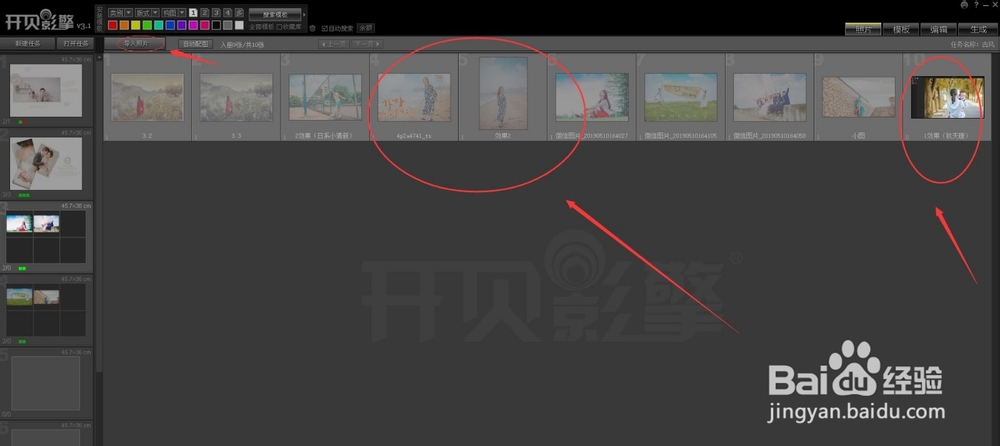Click the 入册9张/共10张 photo count text

[x=242, y=45]
